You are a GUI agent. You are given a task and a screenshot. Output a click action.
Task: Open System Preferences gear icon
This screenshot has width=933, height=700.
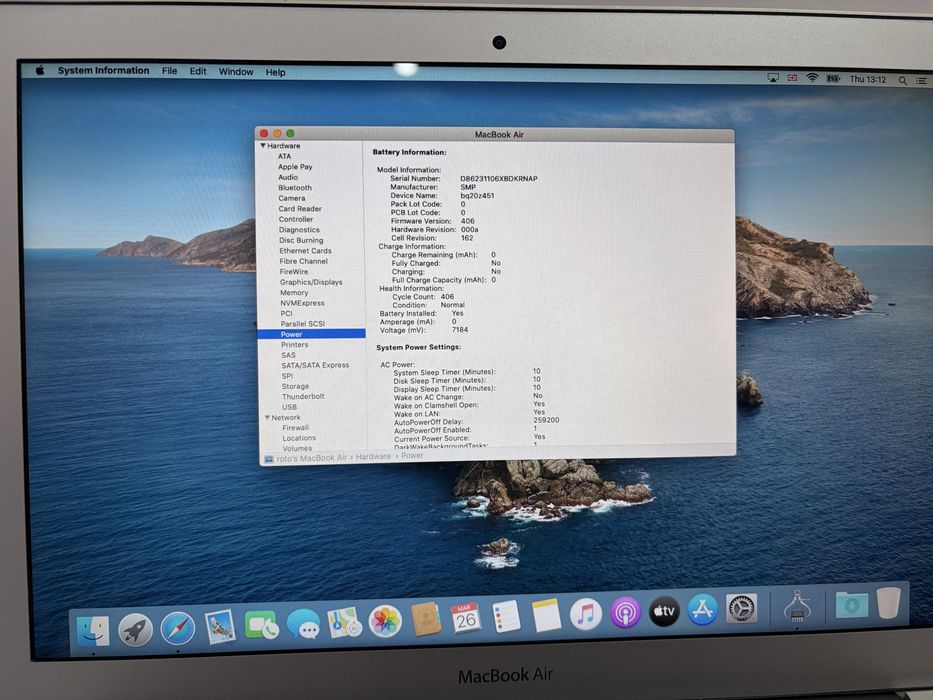click(741, 608)
